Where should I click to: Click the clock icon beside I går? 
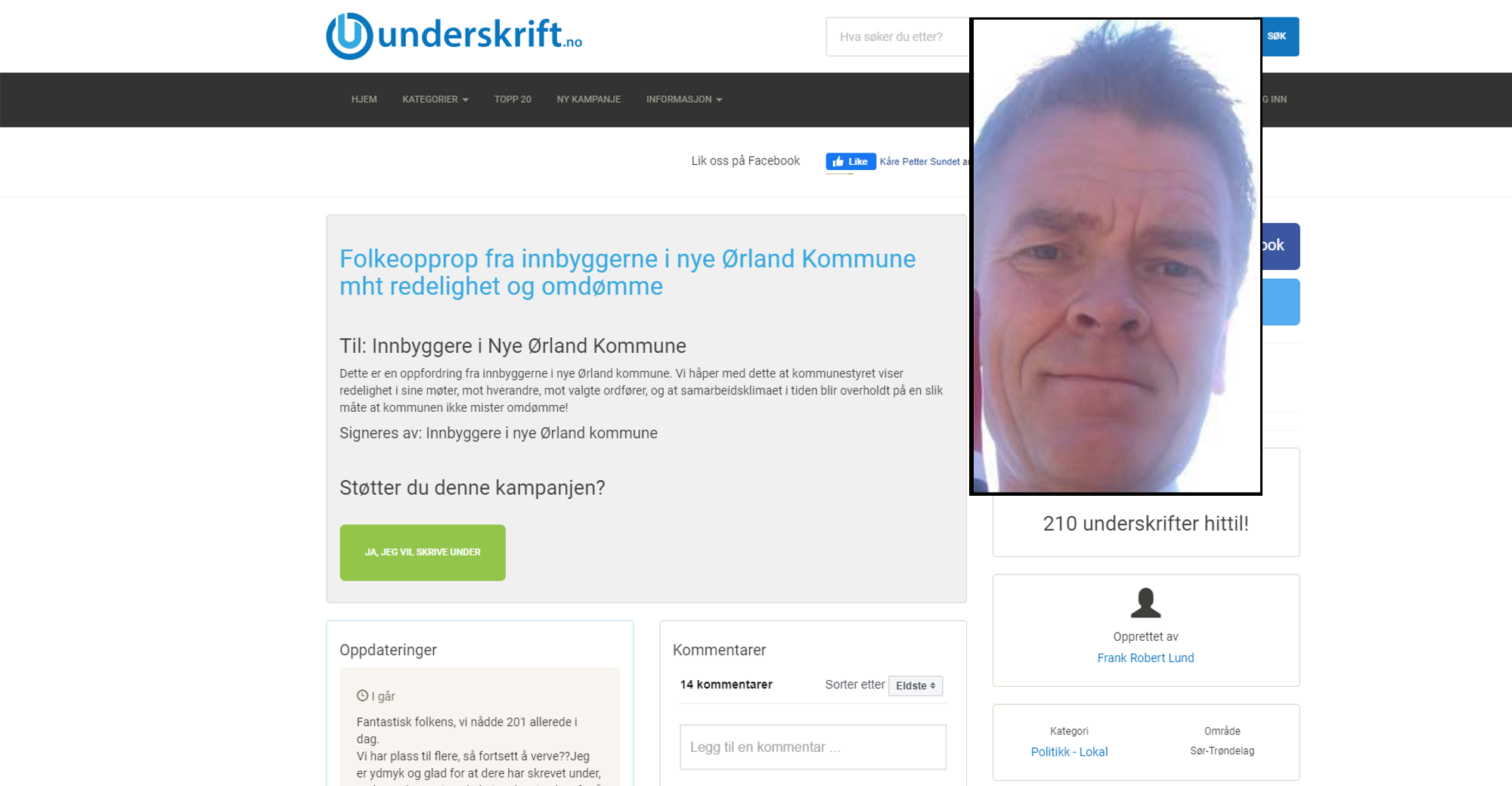[362, 696]
